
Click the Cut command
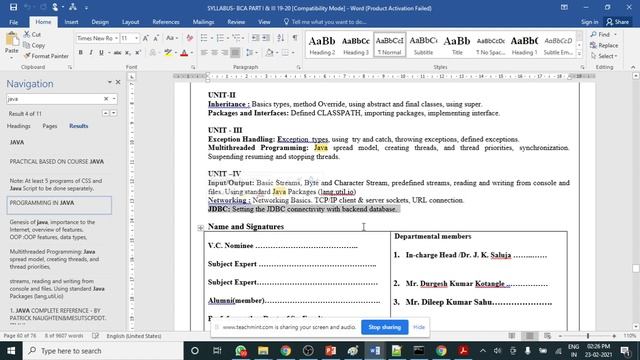pos(32,34)
